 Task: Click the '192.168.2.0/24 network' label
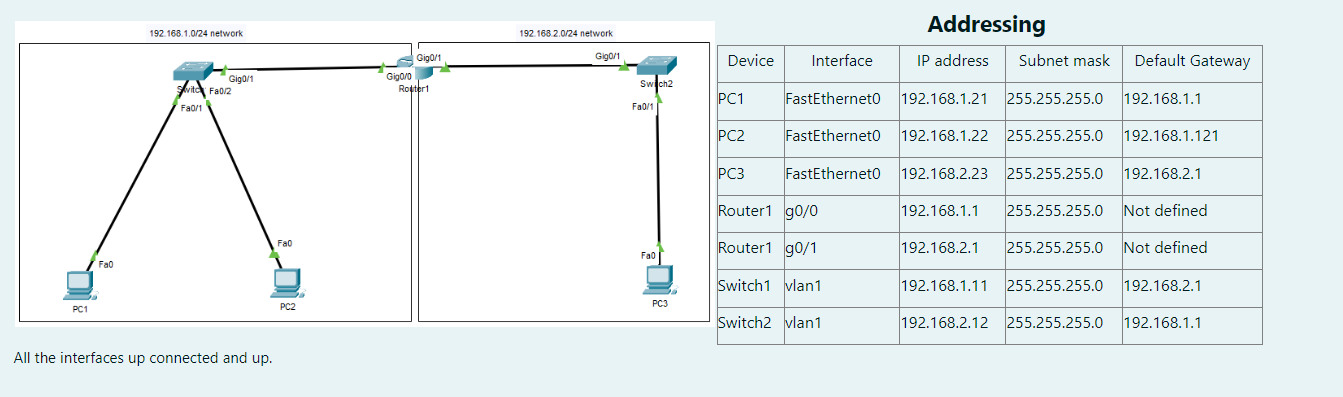coord(566,33)
